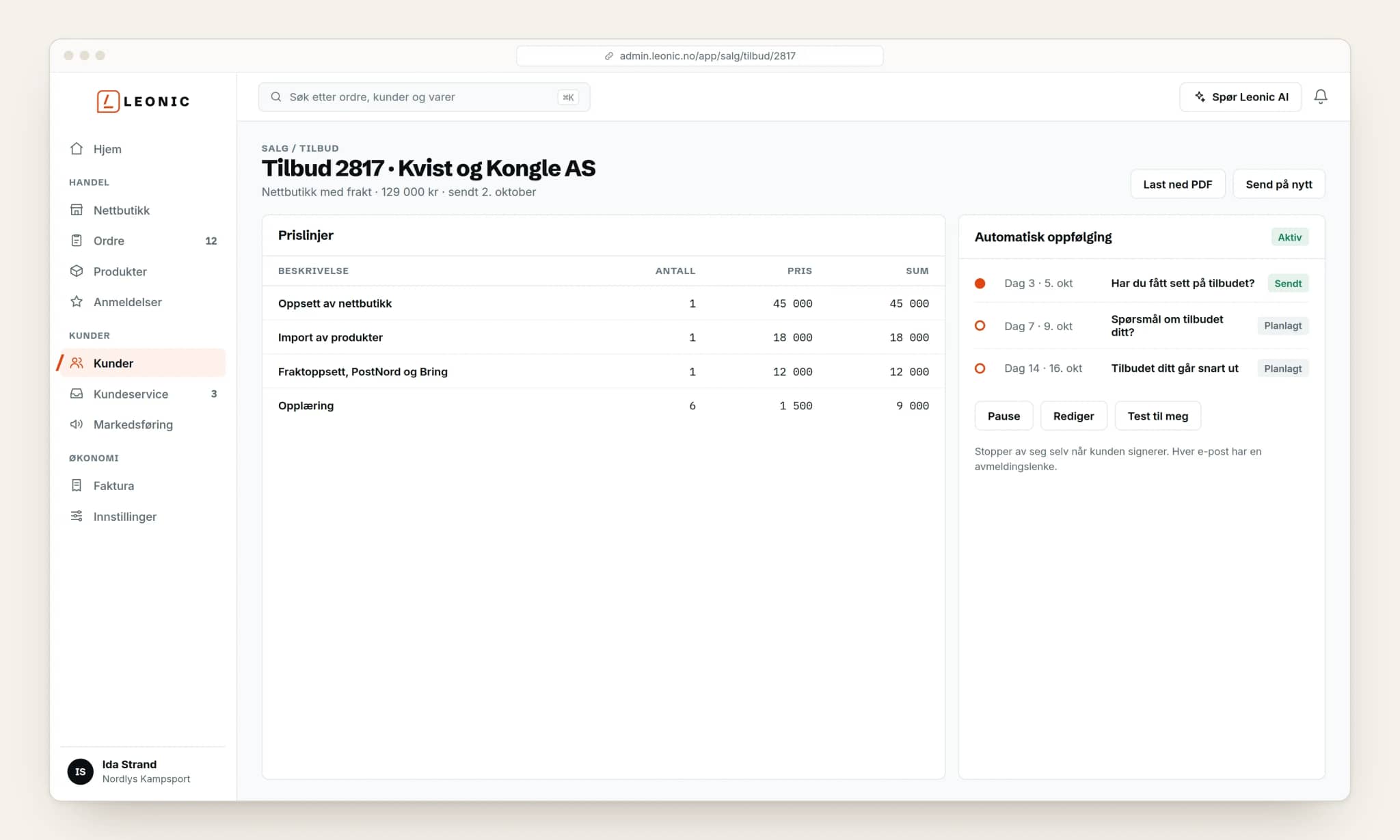Click the Opplæring price line
The height and width of the screenshot is (840, 1400).
click(x=603, y=405)
